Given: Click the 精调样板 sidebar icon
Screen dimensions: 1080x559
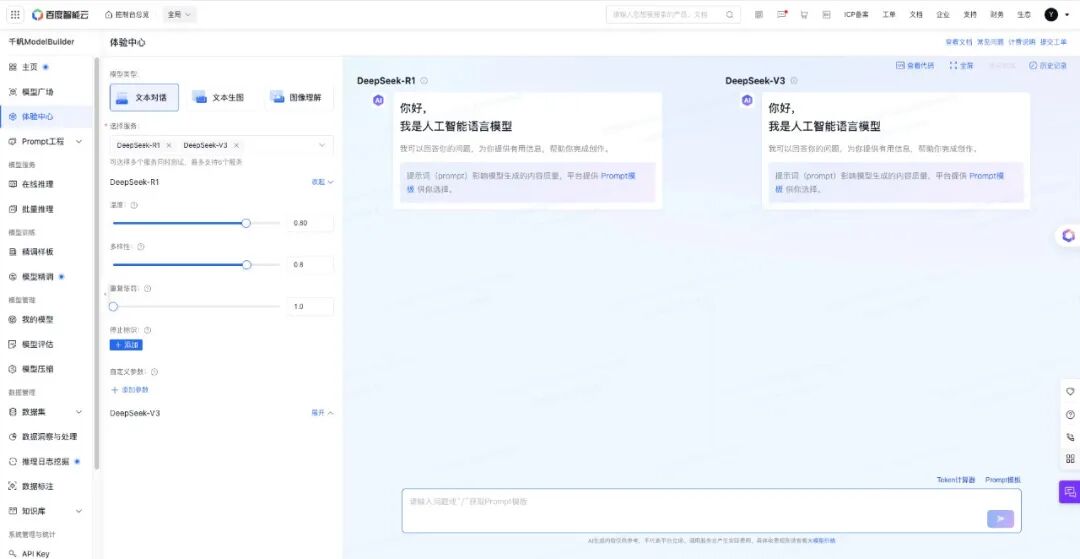Looking at the screenshot, I should click(12, 252).
